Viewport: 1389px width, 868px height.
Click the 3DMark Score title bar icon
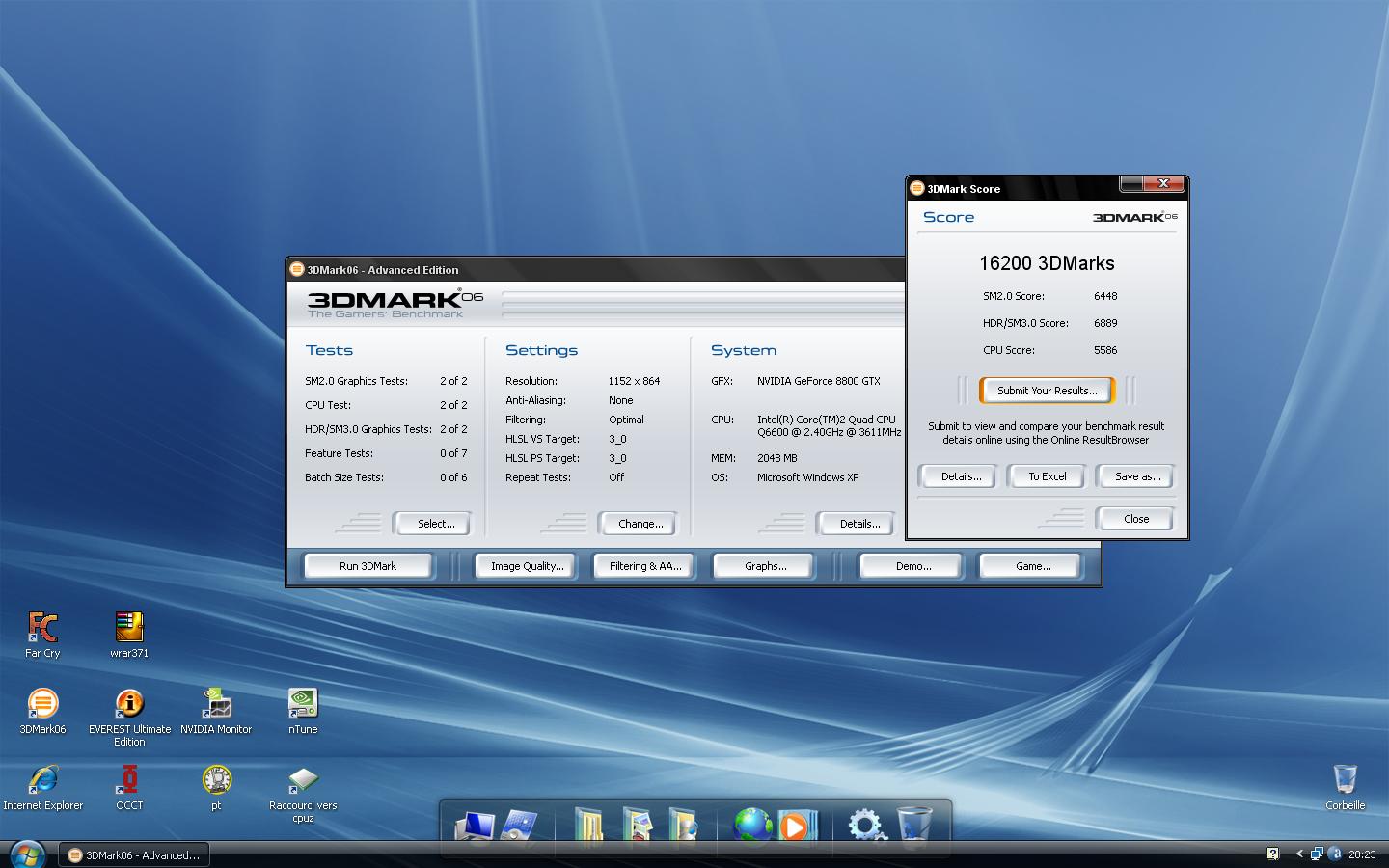coord(917,188)
